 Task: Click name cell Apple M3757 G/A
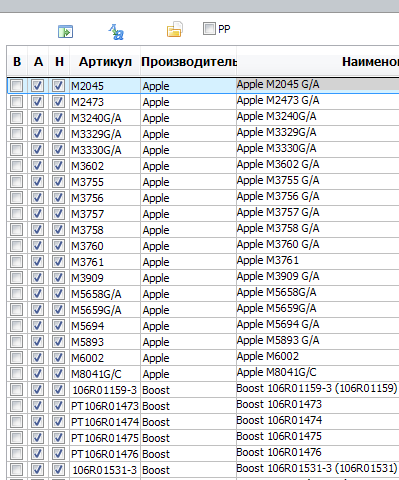point(318,213)
